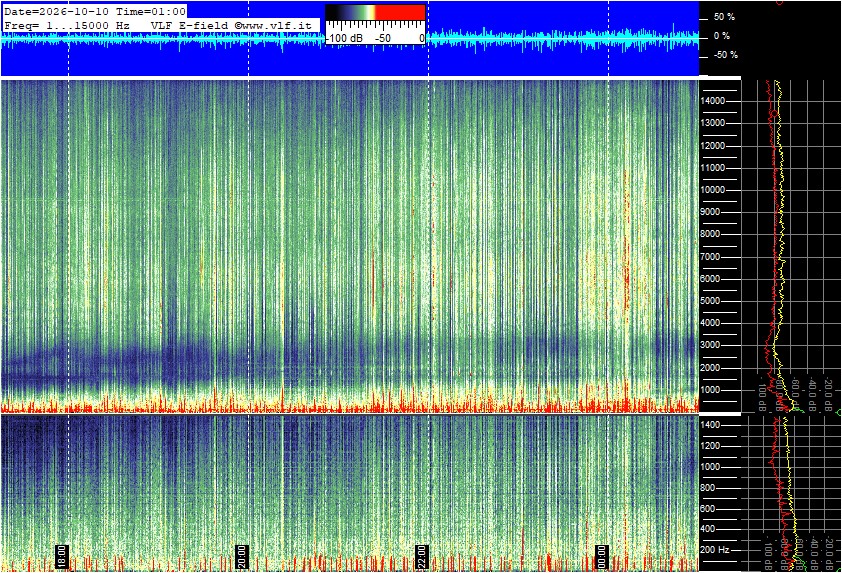
Task: Select the Date=2026-10-10 Time=01:00 text
Action: 95,11
